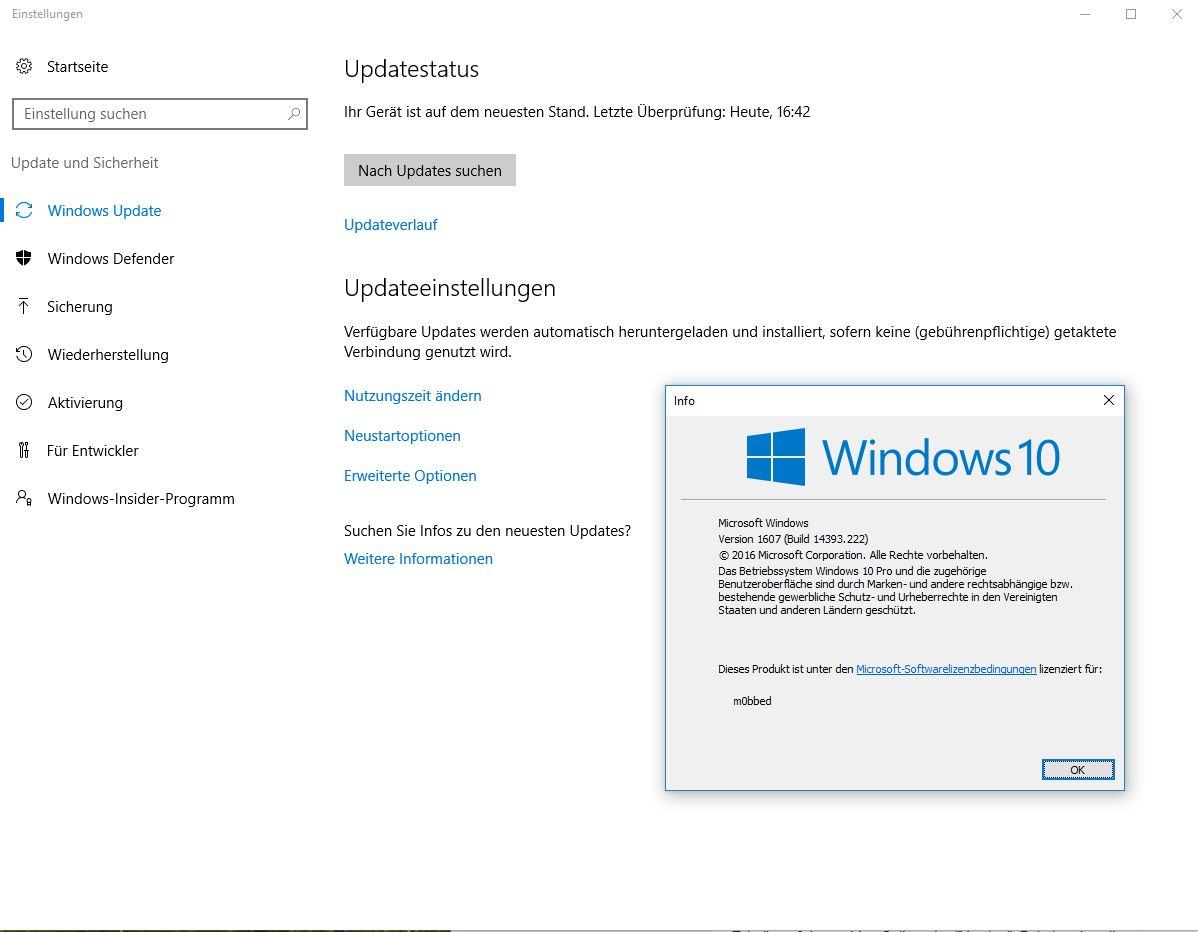Click the search magnifier icon

[294, 114]
